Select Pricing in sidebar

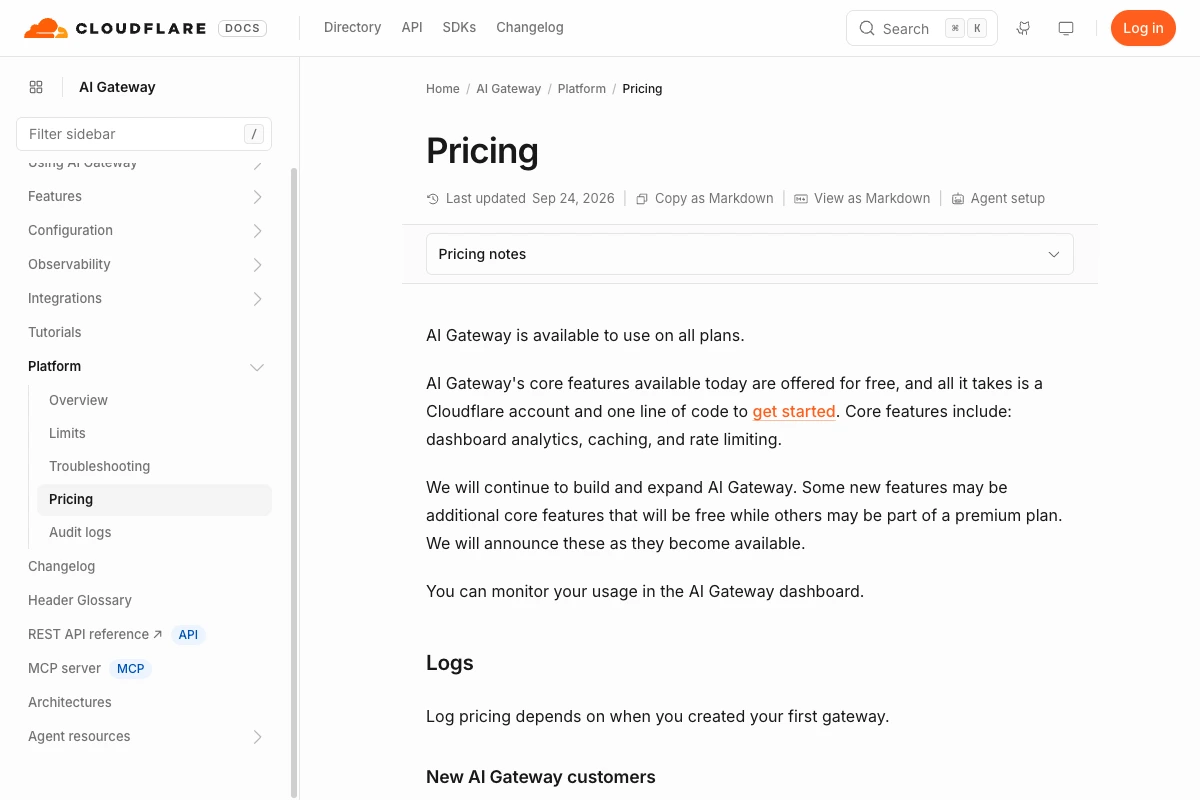pos(154,499)
